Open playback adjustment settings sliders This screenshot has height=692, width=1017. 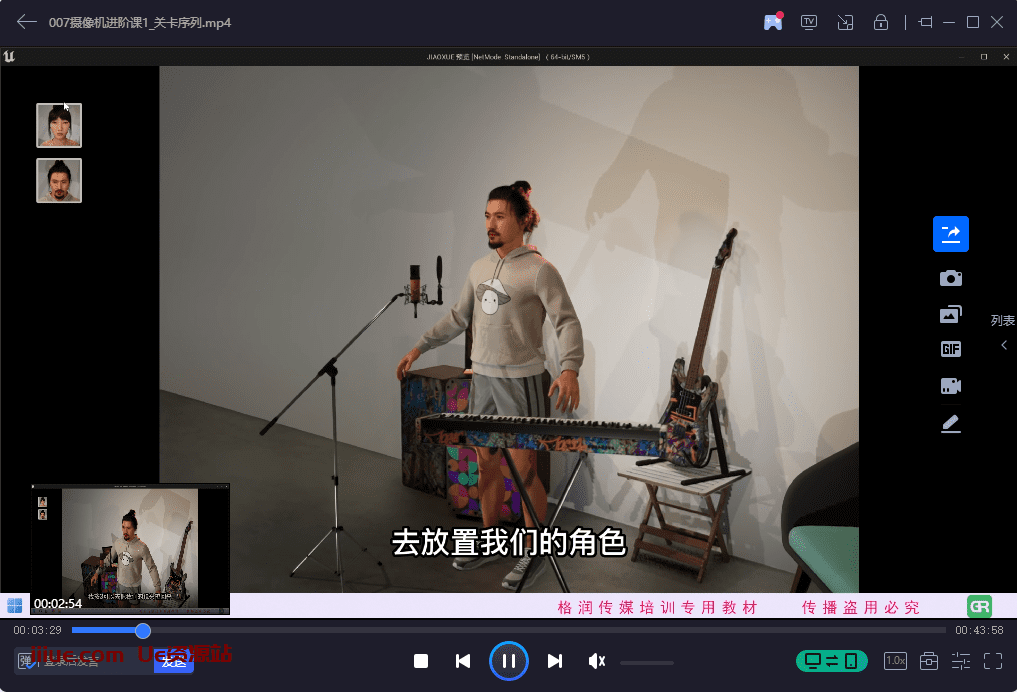960,661
